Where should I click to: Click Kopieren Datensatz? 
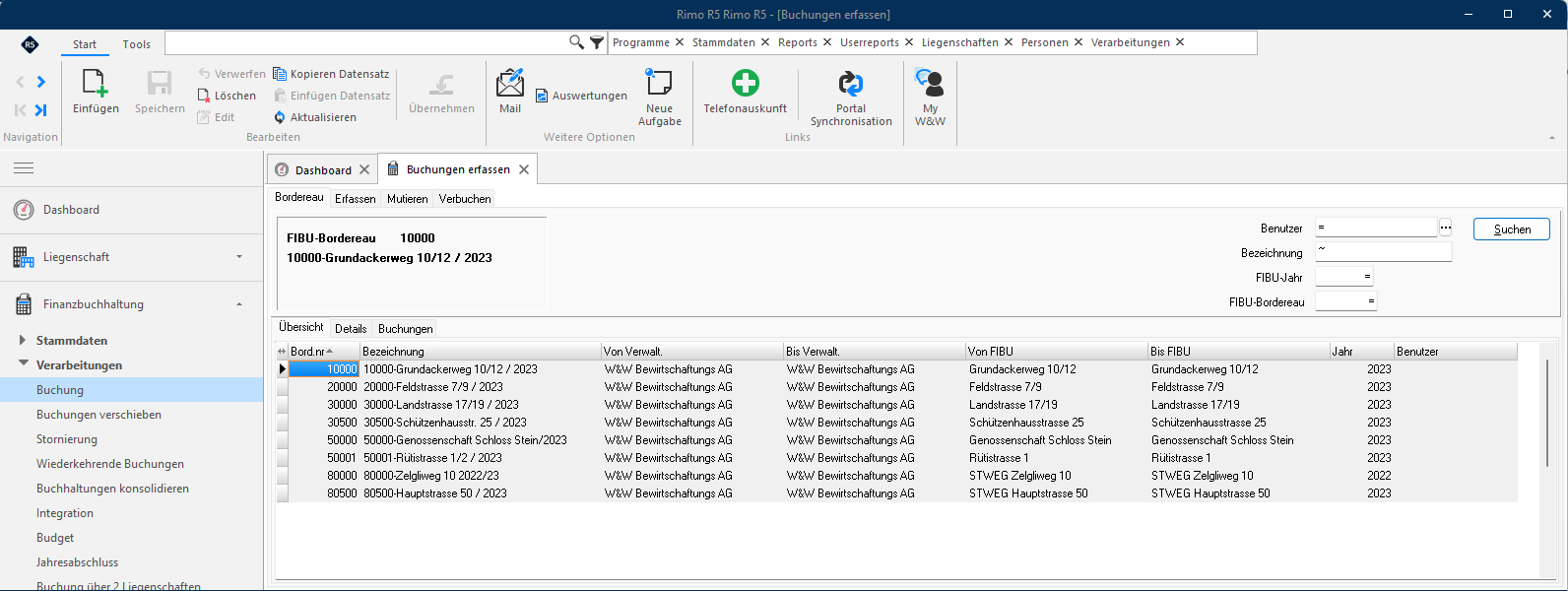click(x=331, y=74)
